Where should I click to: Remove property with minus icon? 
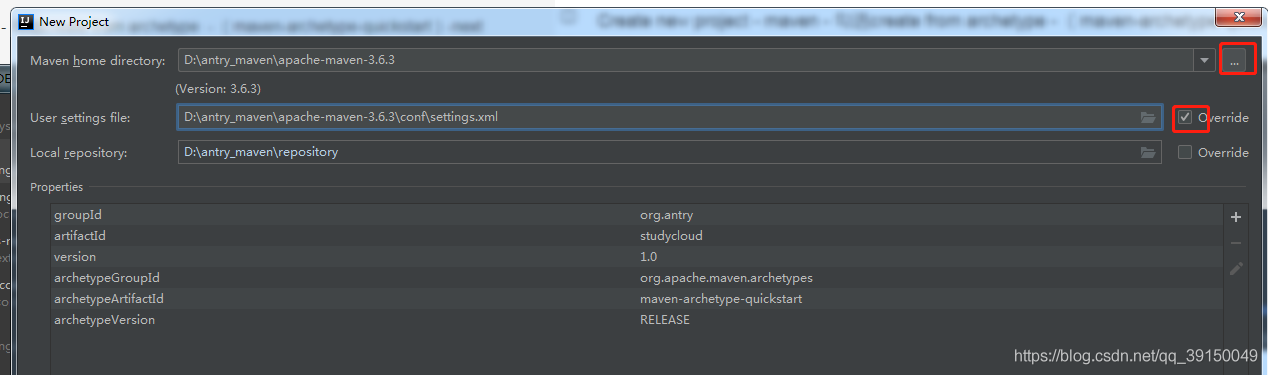pyautogui.click(x=1236, y=243)
